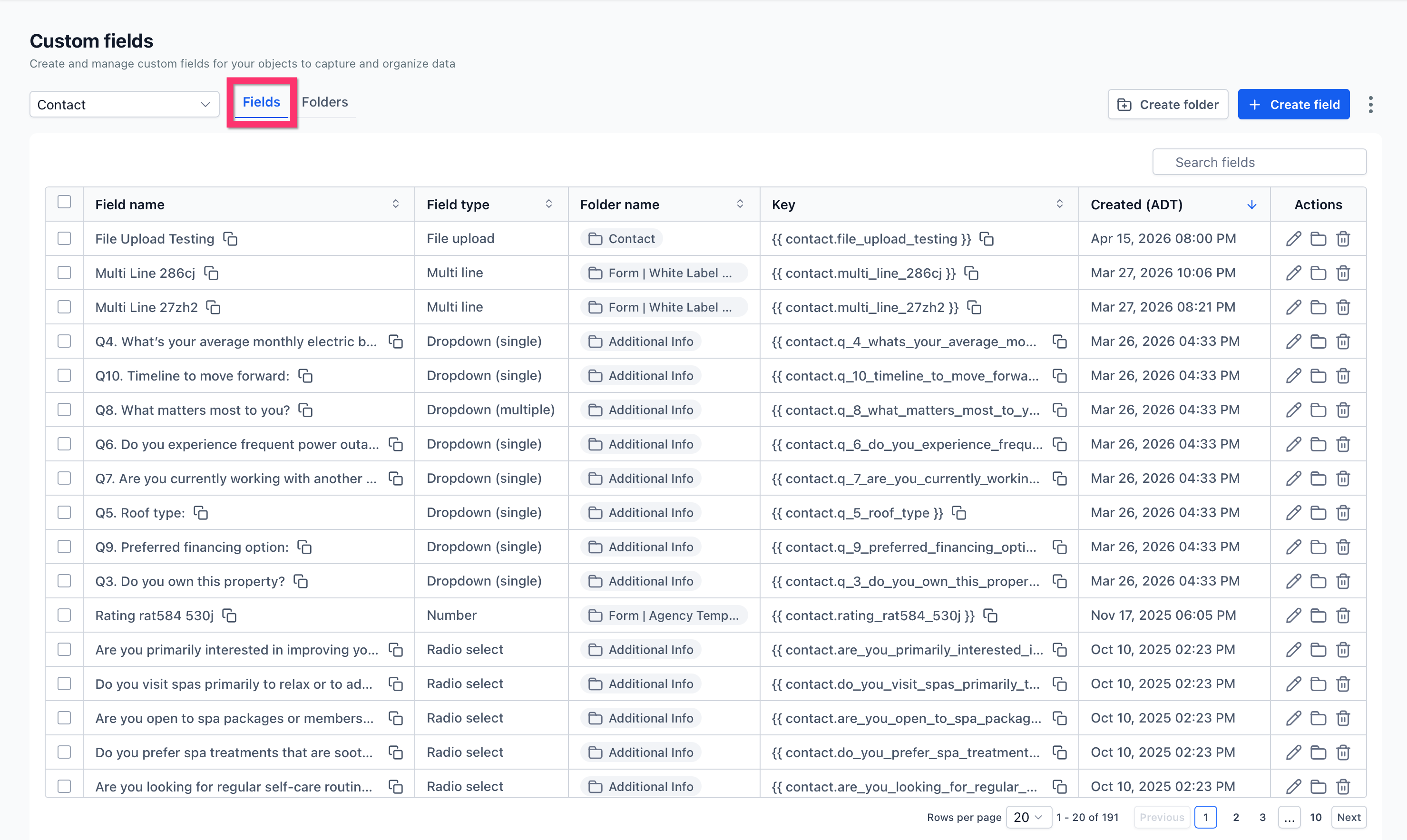The image size is (1407, 840).
Task: Copy the contact.file_upload_testing key
Action: coord(987,239)
